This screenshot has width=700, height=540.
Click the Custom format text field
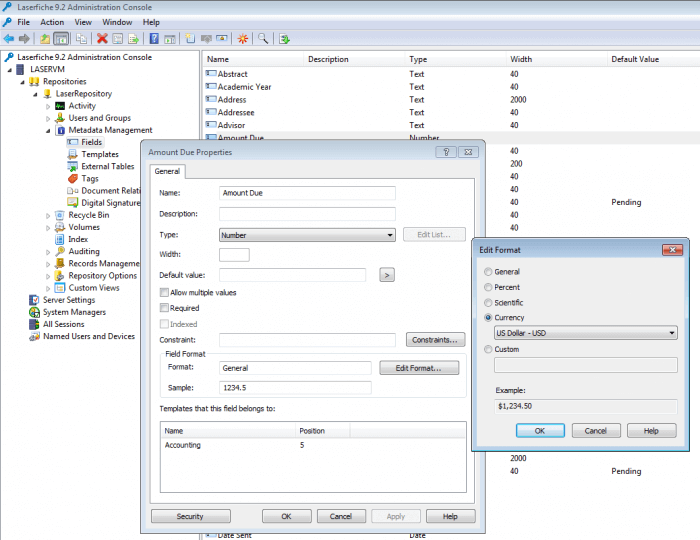tap(585, 365)
